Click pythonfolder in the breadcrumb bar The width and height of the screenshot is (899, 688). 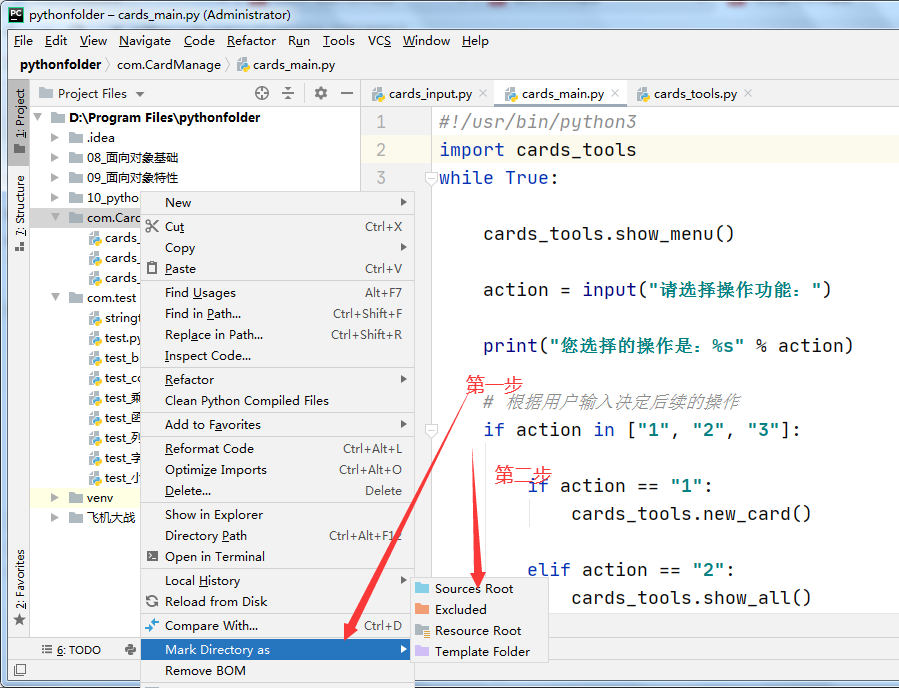click(60, 65)
